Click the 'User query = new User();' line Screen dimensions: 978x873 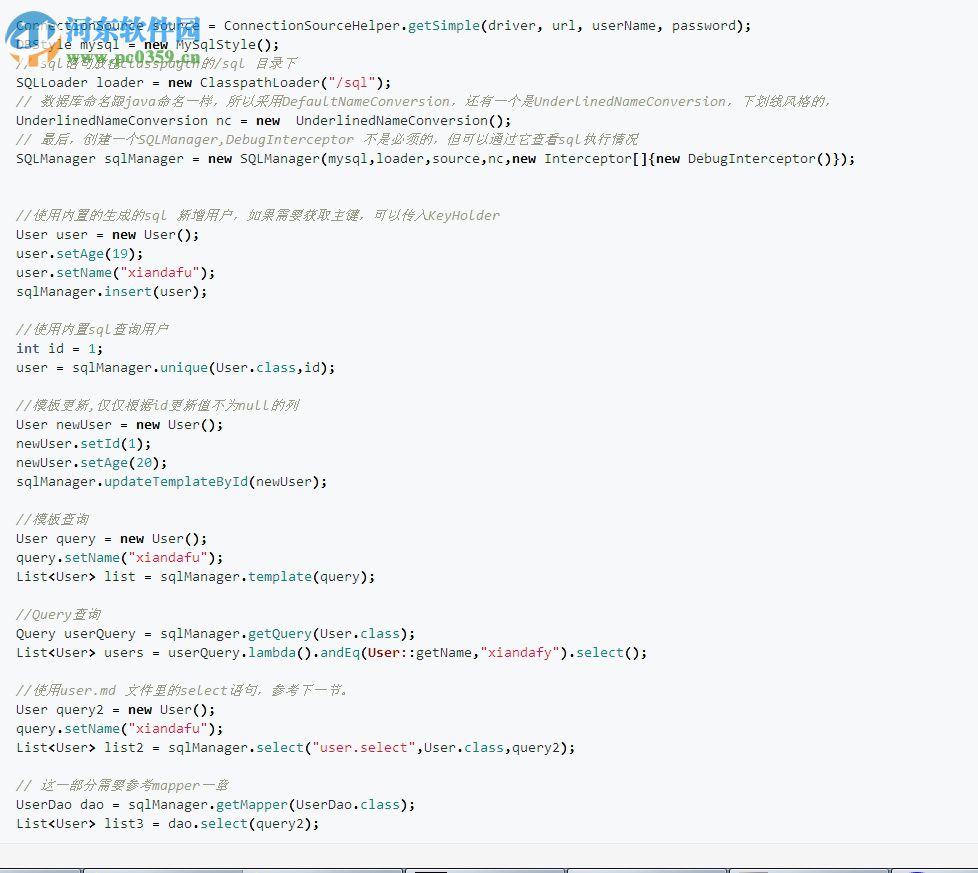[112, 539]
